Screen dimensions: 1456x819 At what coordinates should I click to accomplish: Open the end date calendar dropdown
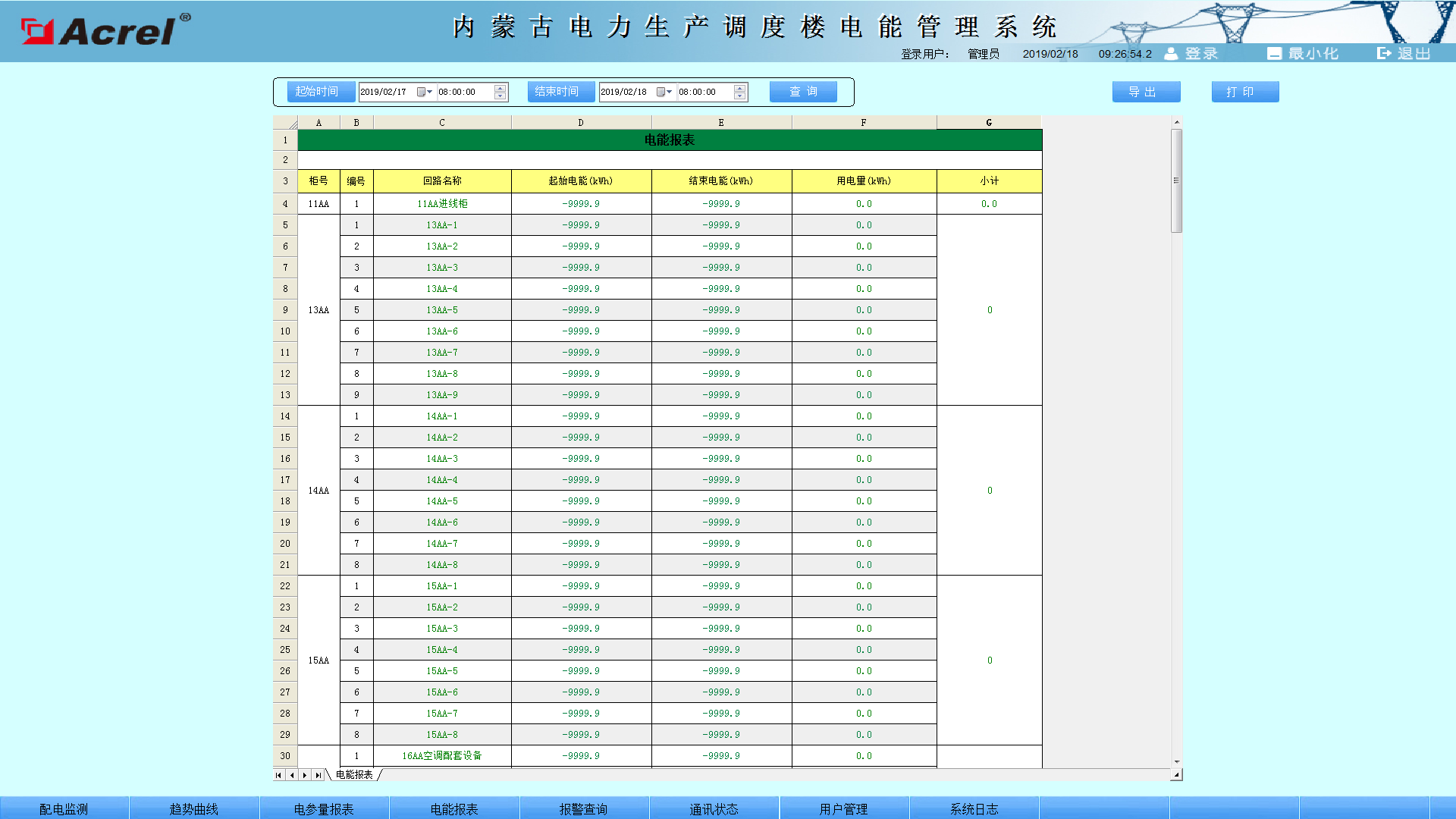click(664, 92)
